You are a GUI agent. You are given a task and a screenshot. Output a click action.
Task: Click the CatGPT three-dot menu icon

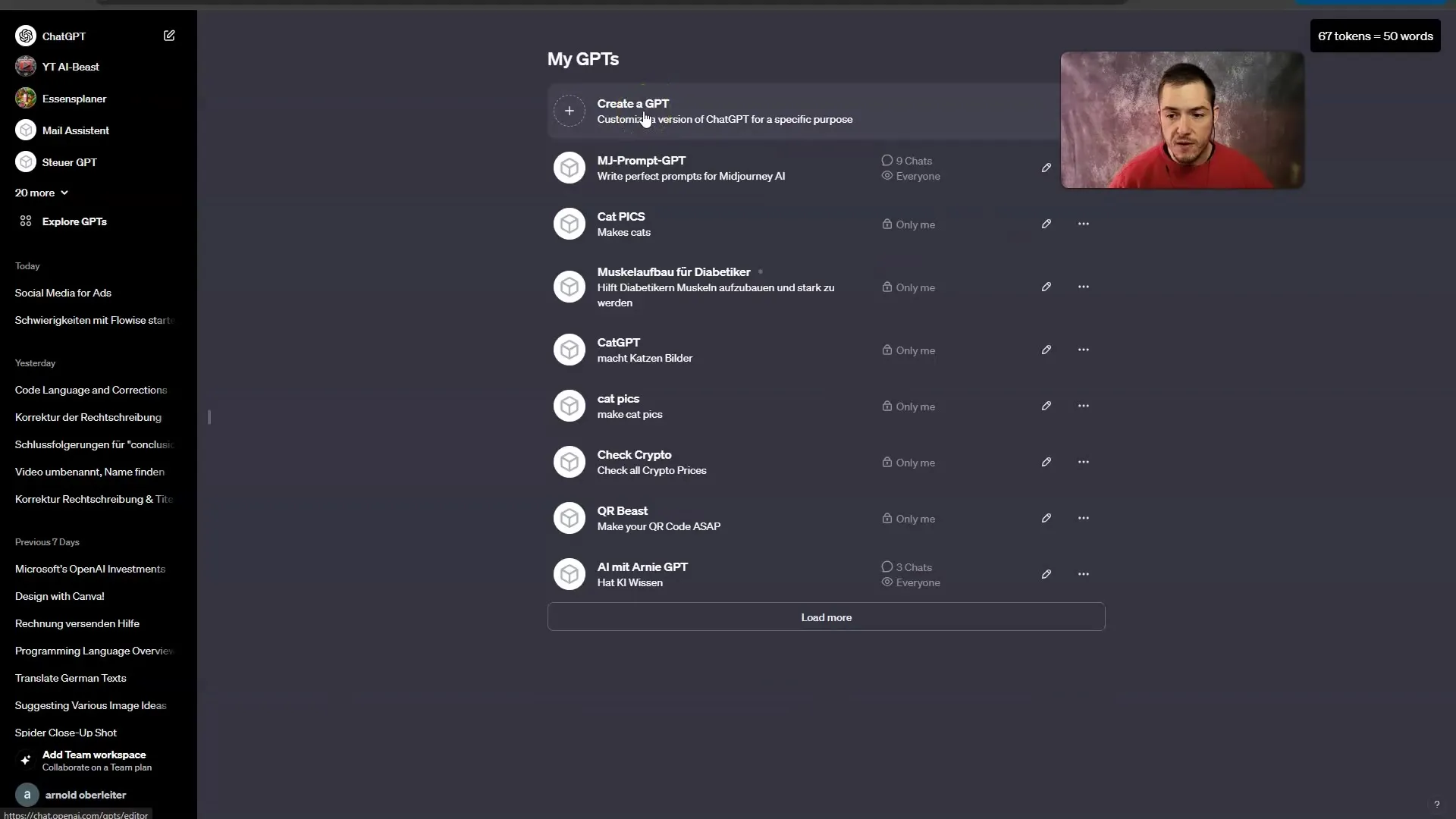tap(1084, 350)
